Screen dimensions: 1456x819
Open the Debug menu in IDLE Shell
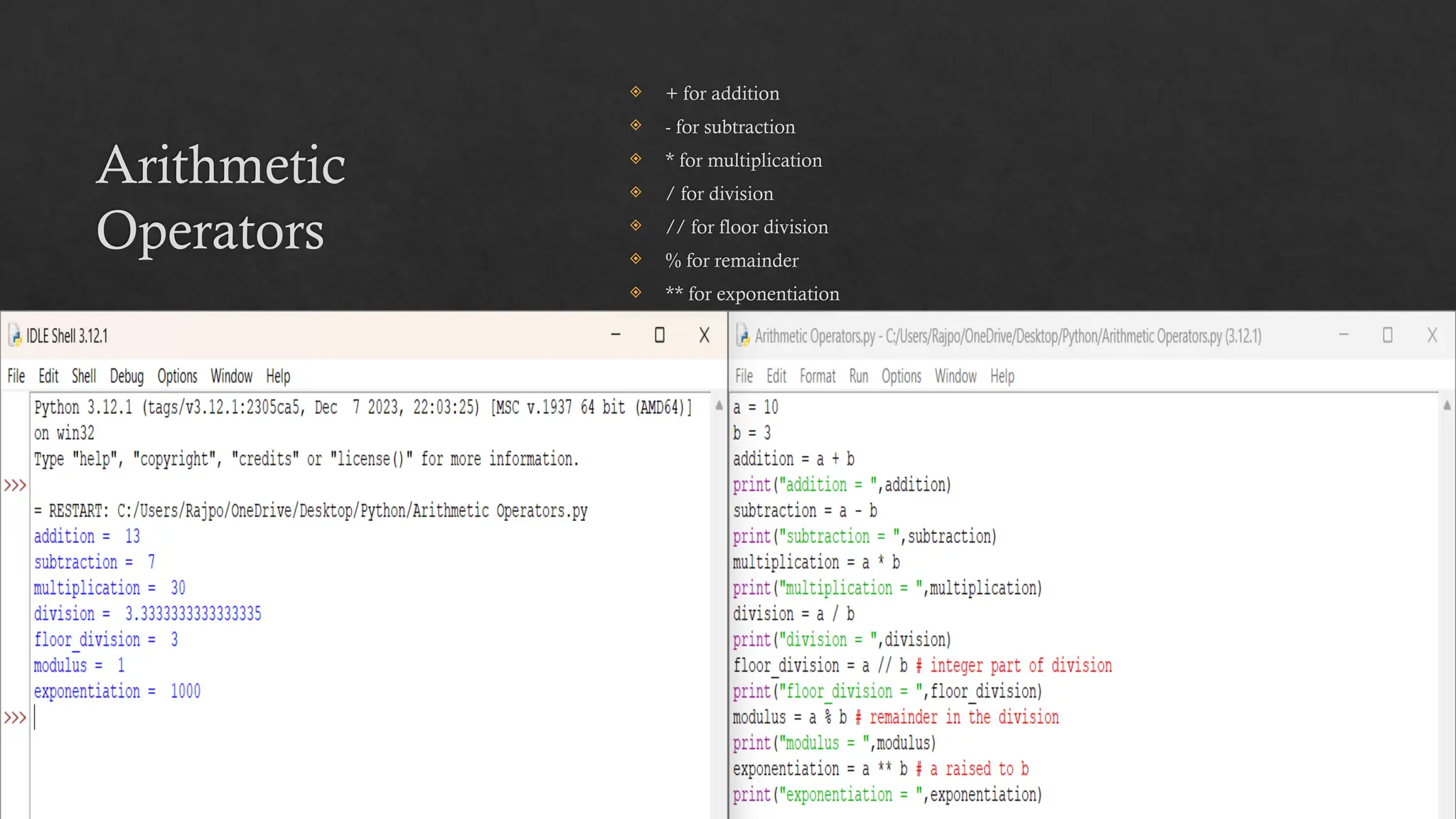click(x=127, y=376)
